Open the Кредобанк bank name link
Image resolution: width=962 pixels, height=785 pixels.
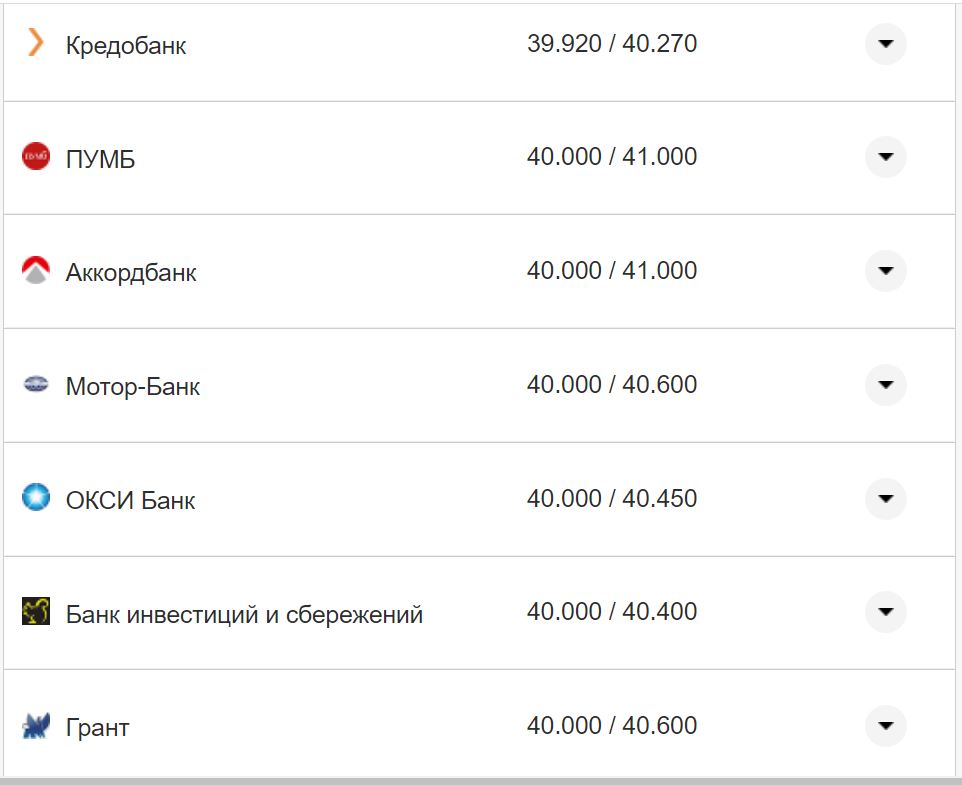click(126, 46)
